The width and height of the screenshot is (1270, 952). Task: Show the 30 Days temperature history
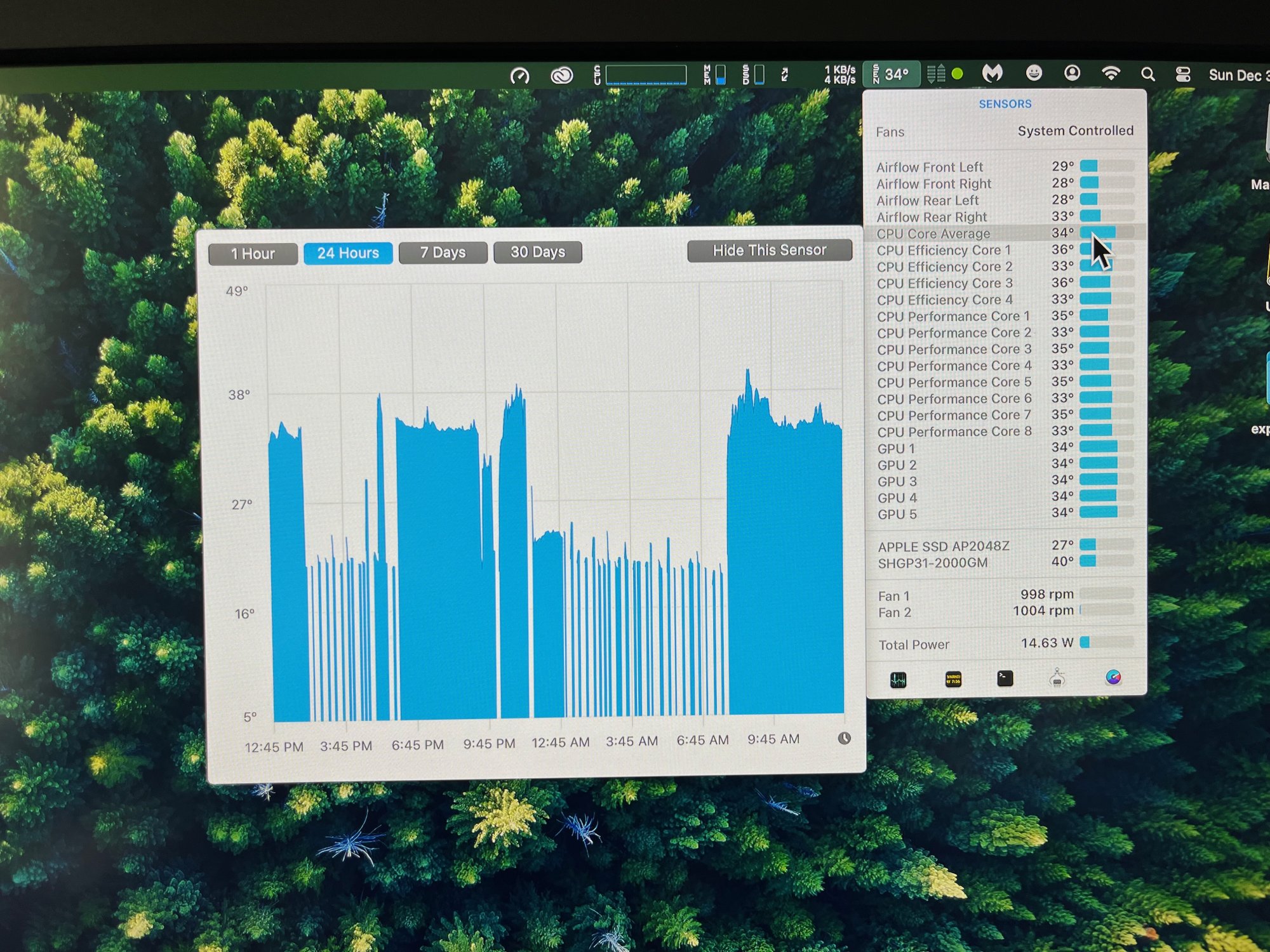tap(537, 252)
